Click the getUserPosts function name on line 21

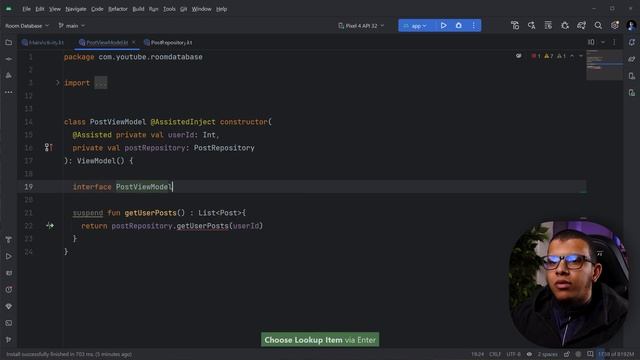pos(151,213)
